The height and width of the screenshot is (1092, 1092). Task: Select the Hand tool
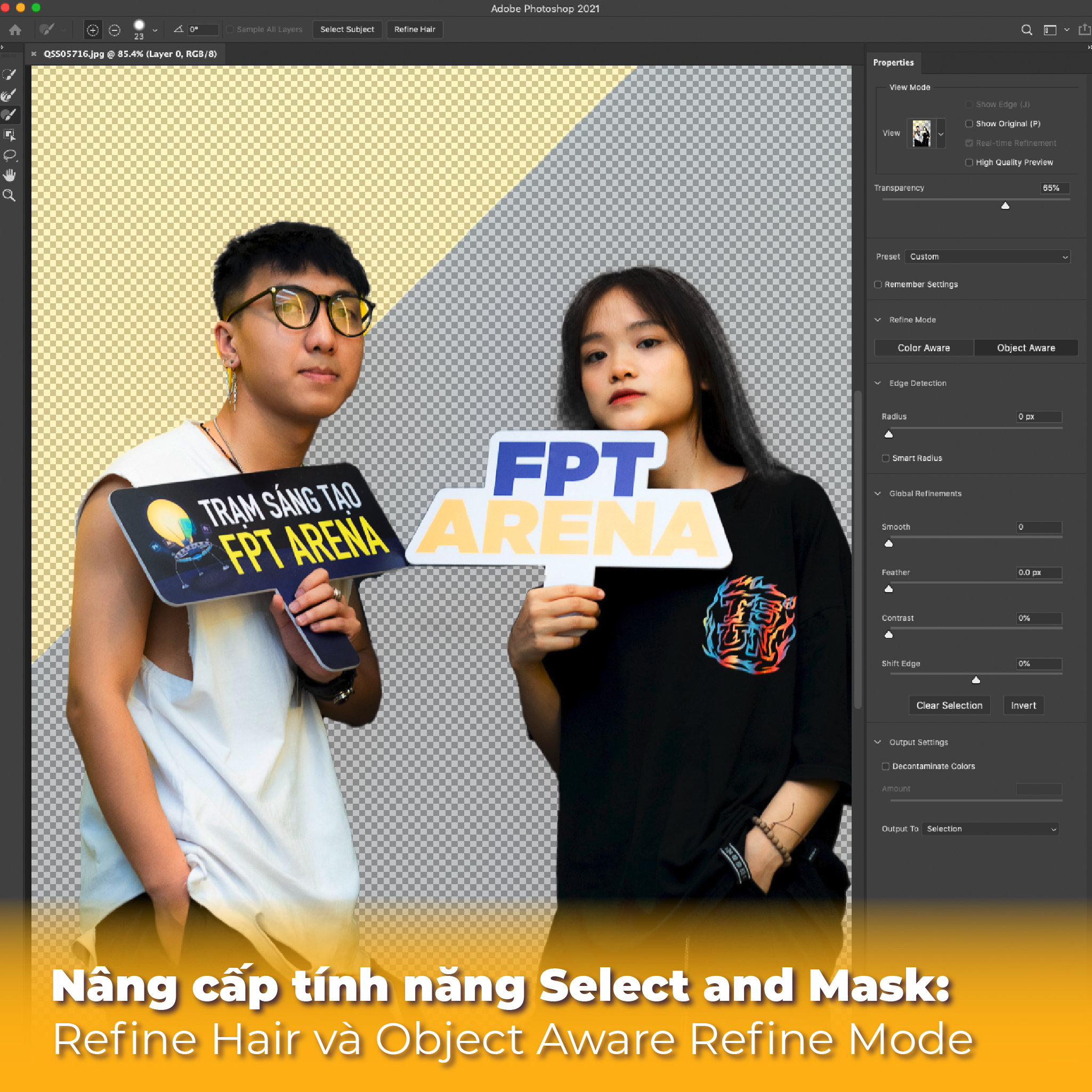click(10, 175)
